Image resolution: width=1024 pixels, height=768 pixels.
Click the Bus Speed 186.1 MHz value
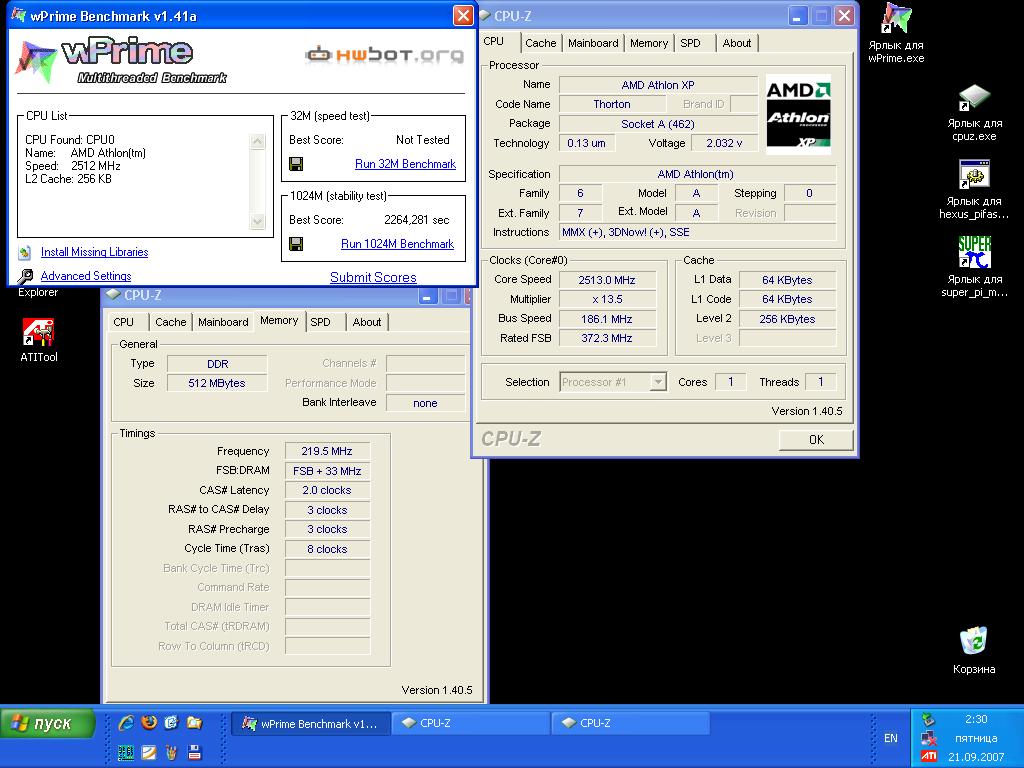[x=607, y=319]
